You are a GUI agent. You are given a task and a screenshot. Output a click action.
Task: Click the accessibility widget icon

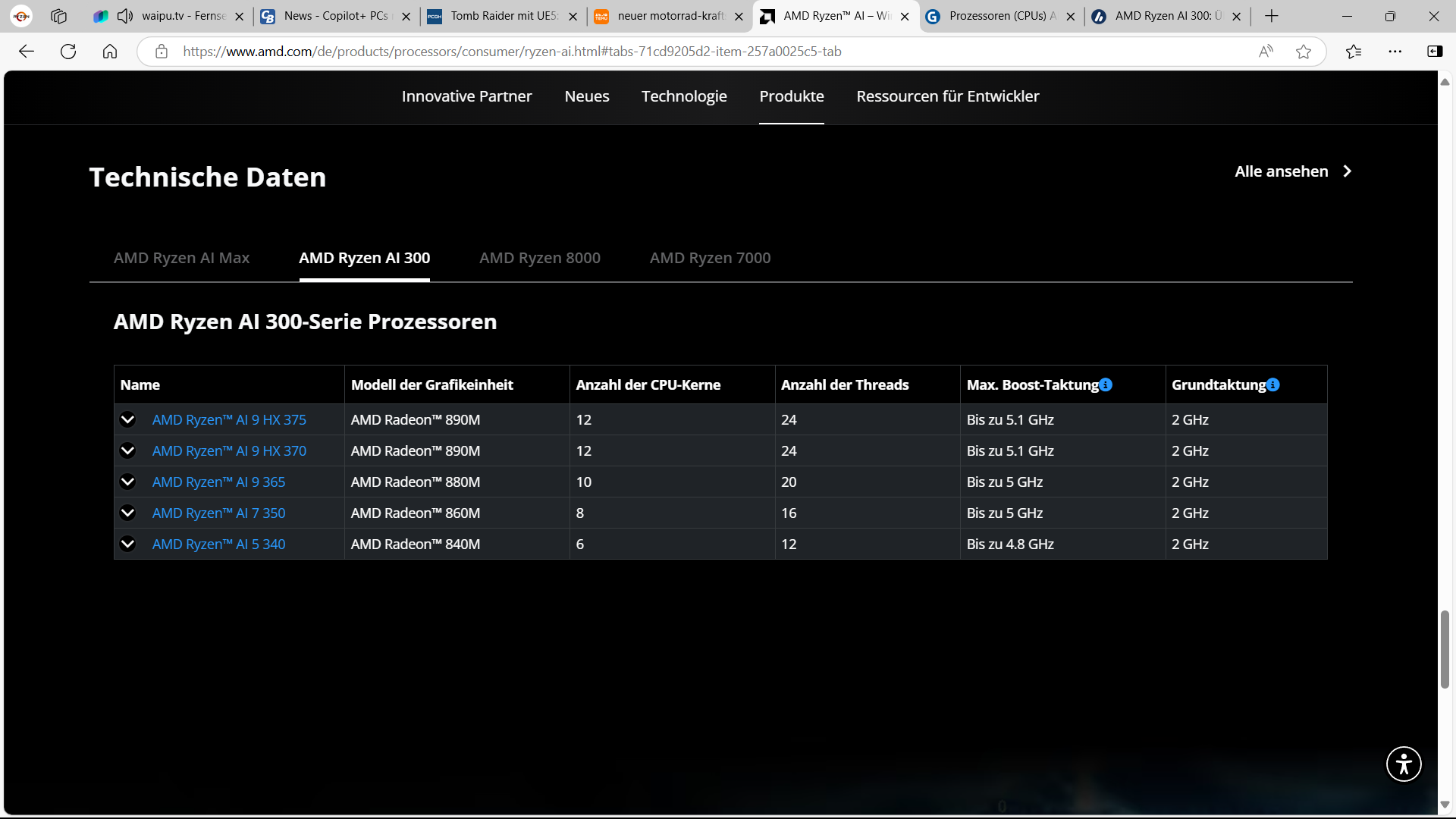pyautogui.click(x=1404, y=764)
